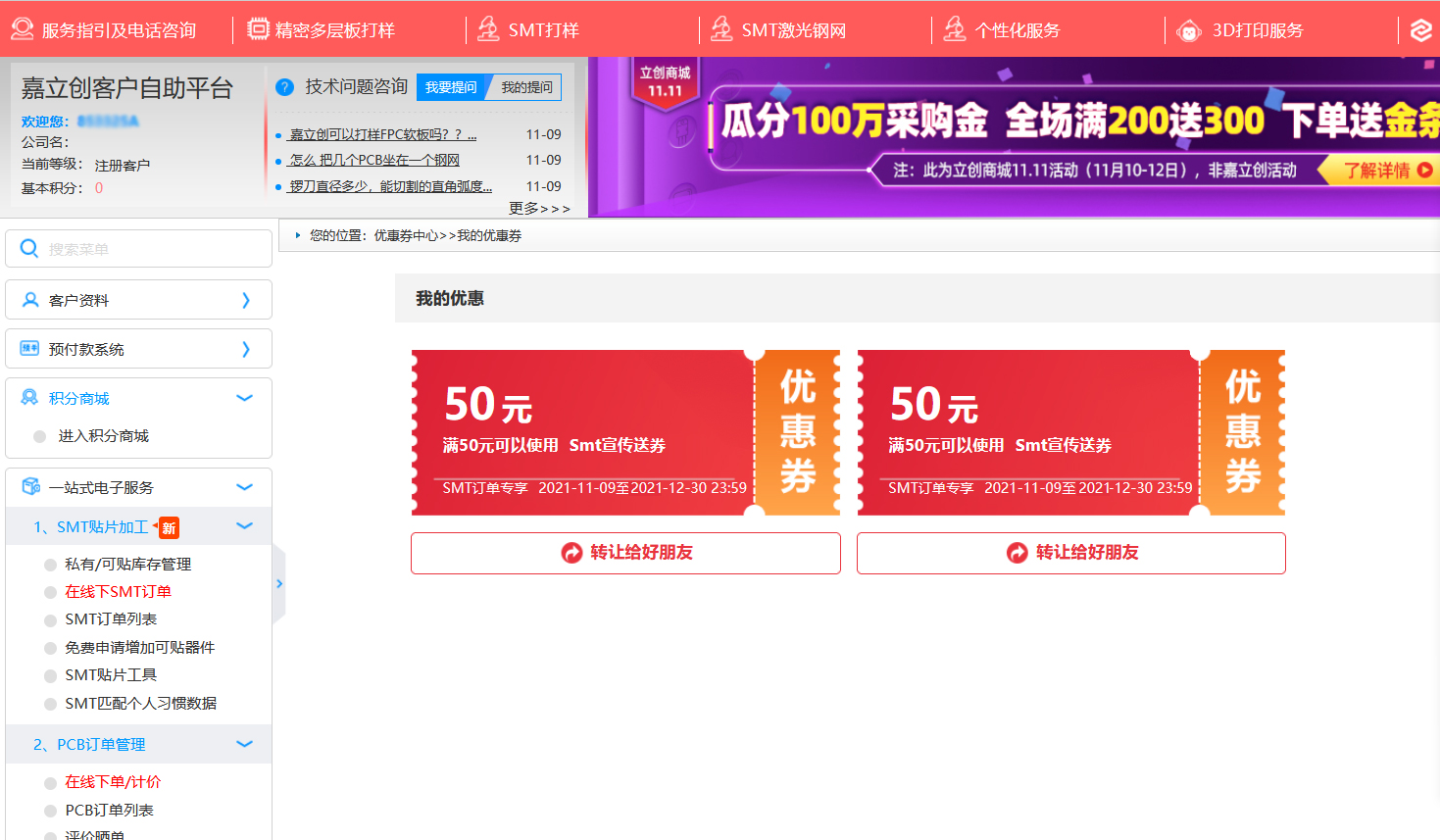Screen dimensions: 1440x840
Task: Click the 精密多层板打样 chip icon
Action: click(258, 29)
